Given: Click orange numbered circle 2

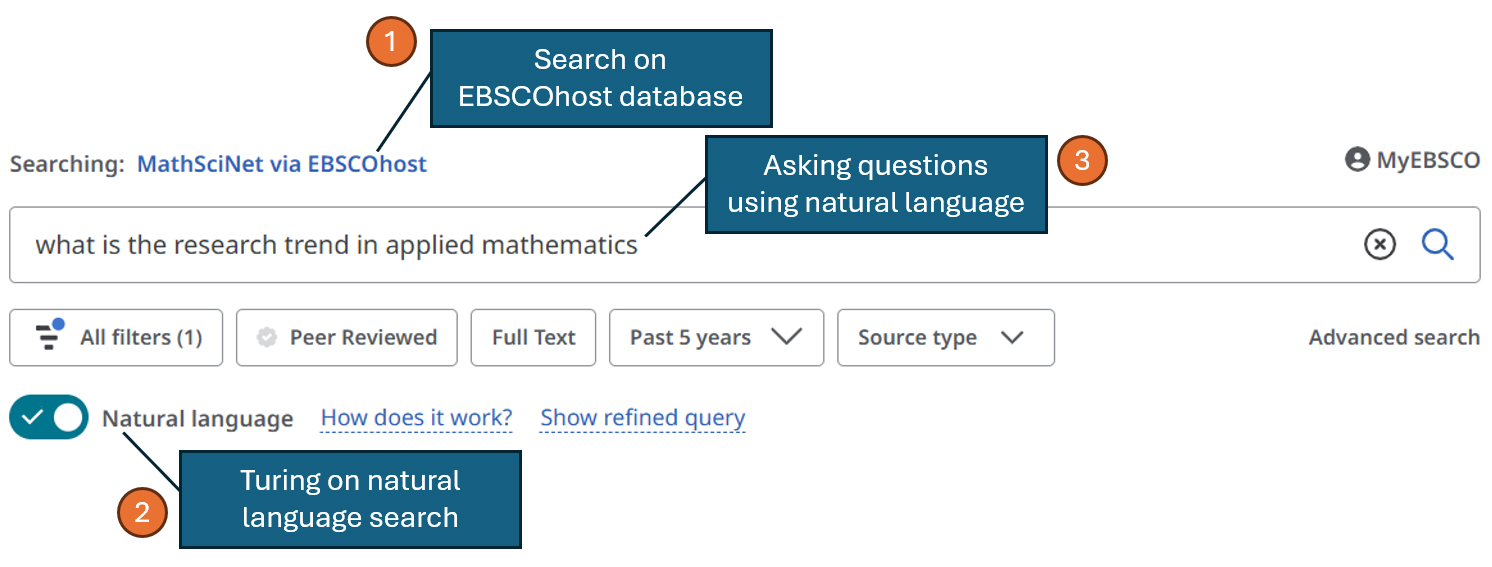Looking at the screenshot, I should (x=143, y=513).
